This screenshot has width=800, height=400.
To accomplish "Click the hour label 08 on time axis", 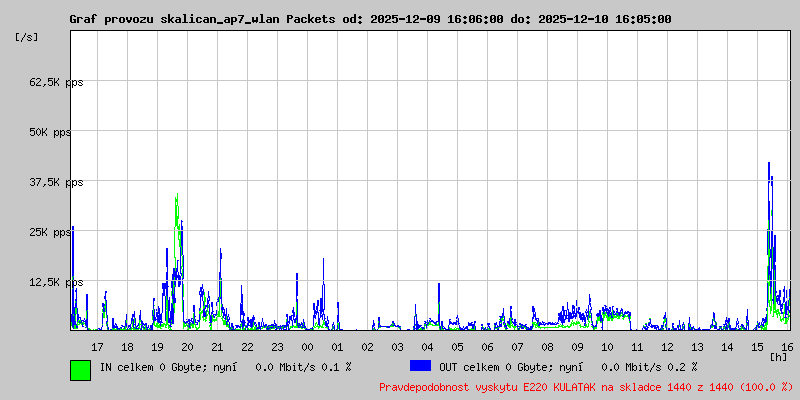I will 547,347.
